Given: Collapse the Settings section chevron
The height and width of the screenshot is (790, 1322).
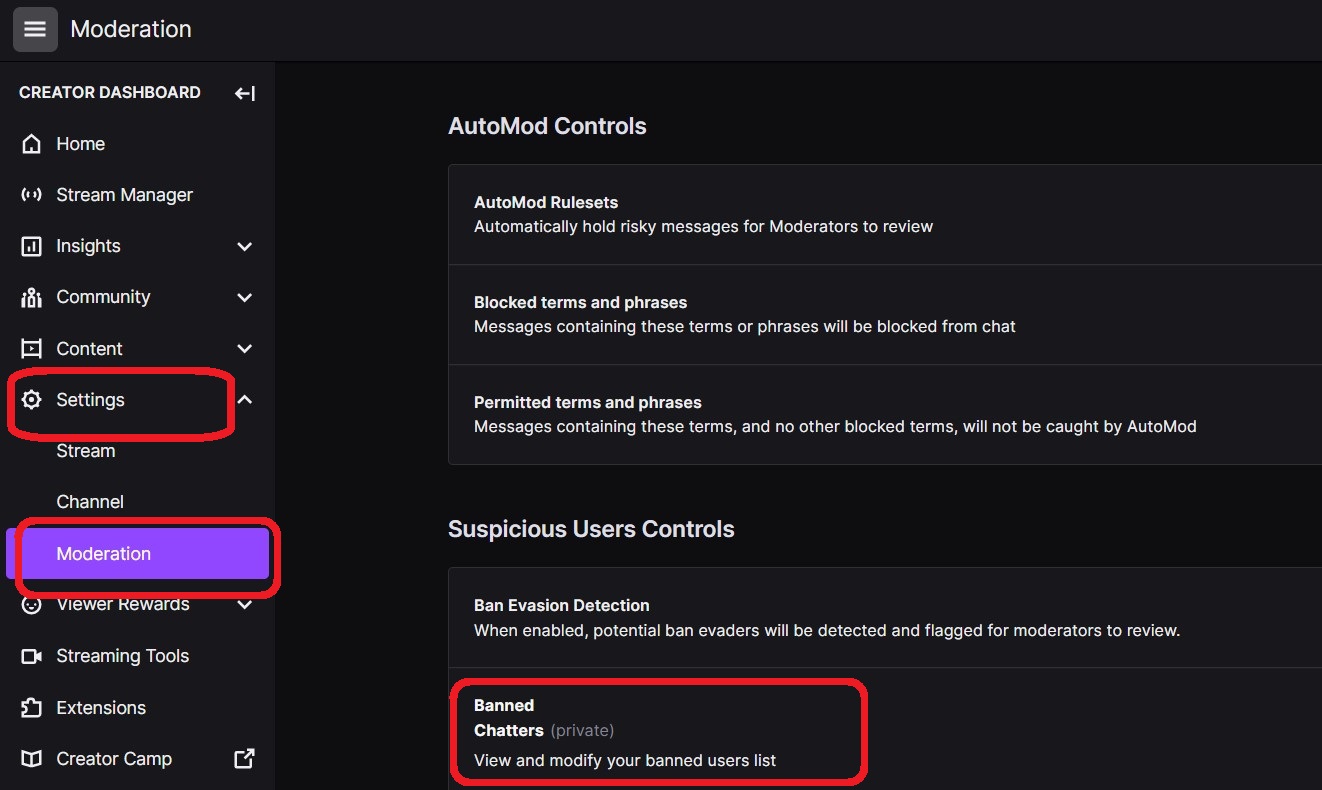Looking at the screenshot, I should click(244, 400).
